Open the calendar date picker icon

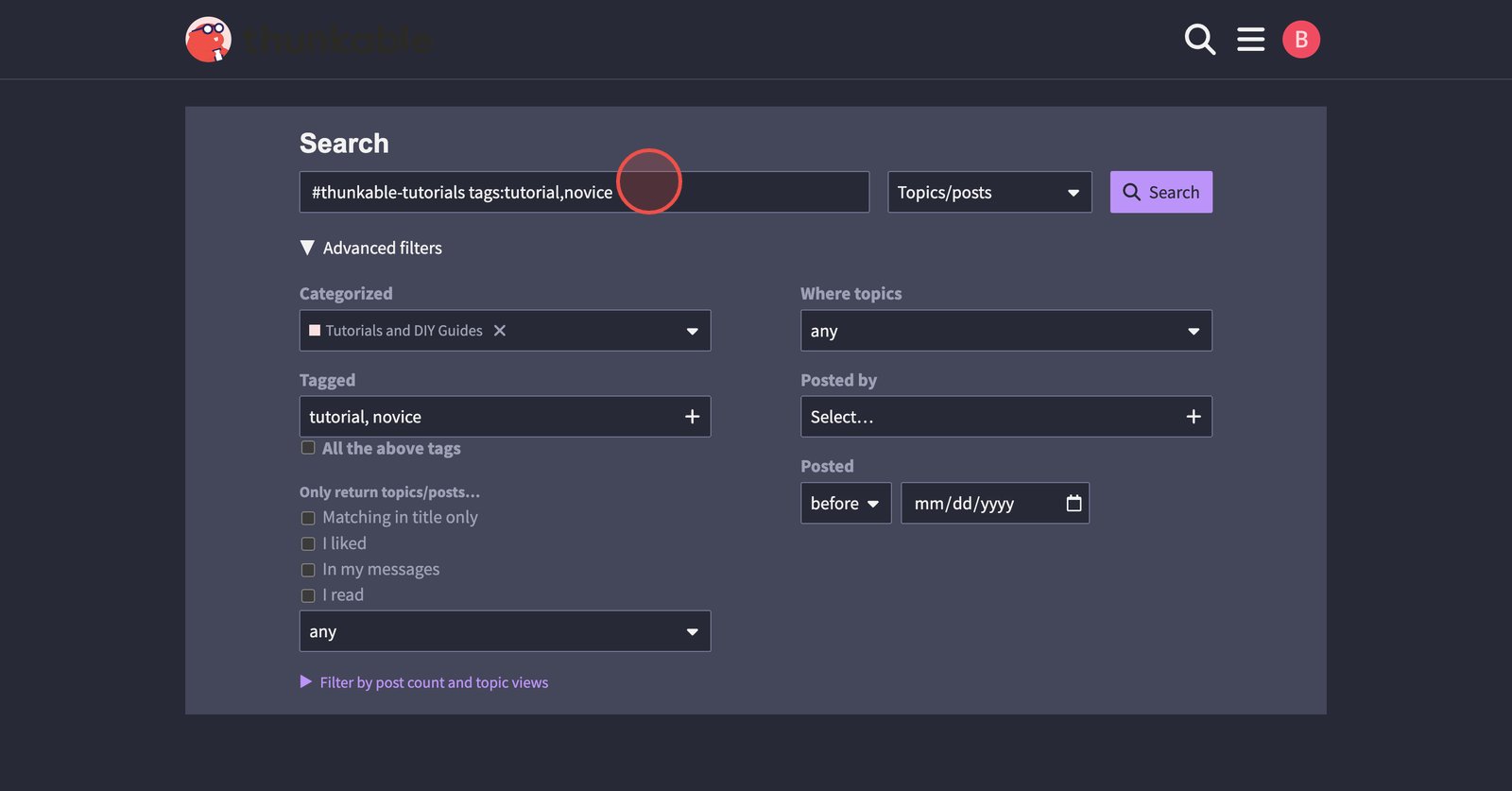pos(1074,504)
